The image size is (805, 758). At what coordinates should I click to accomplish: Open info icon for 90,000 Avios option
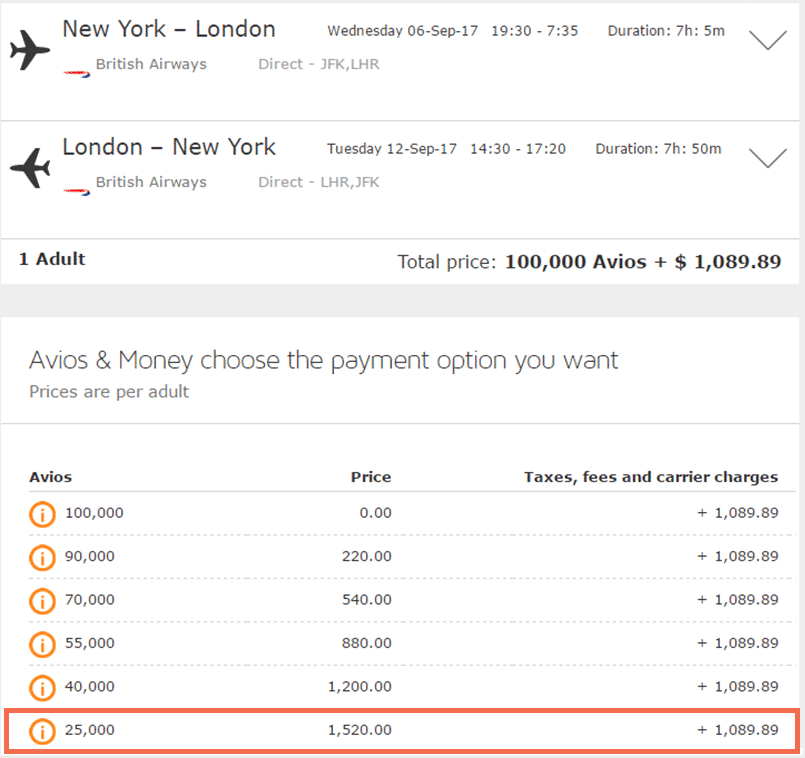click(42, 557)
